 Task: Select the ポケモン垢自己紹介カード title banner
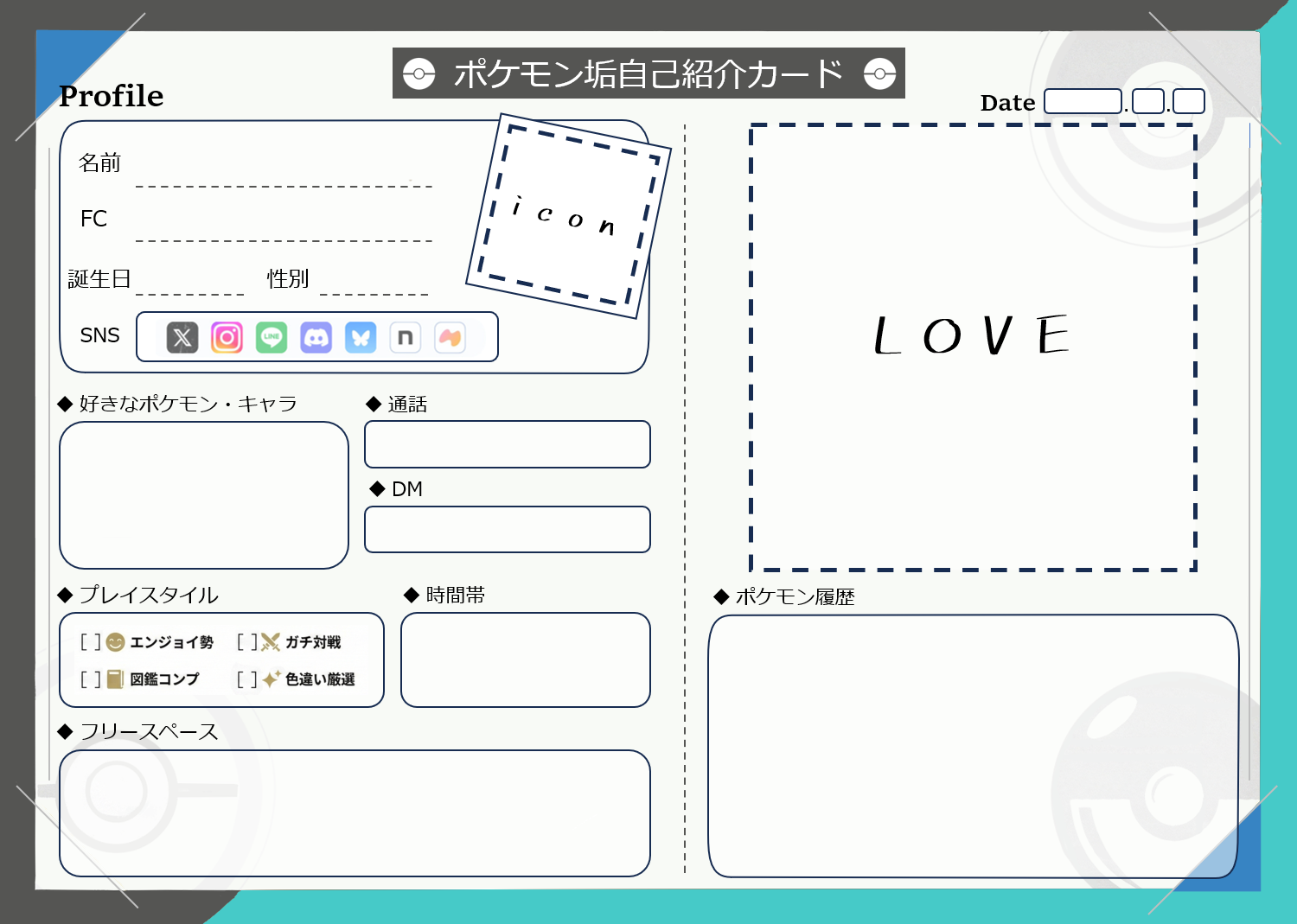[x=648, y=73]
